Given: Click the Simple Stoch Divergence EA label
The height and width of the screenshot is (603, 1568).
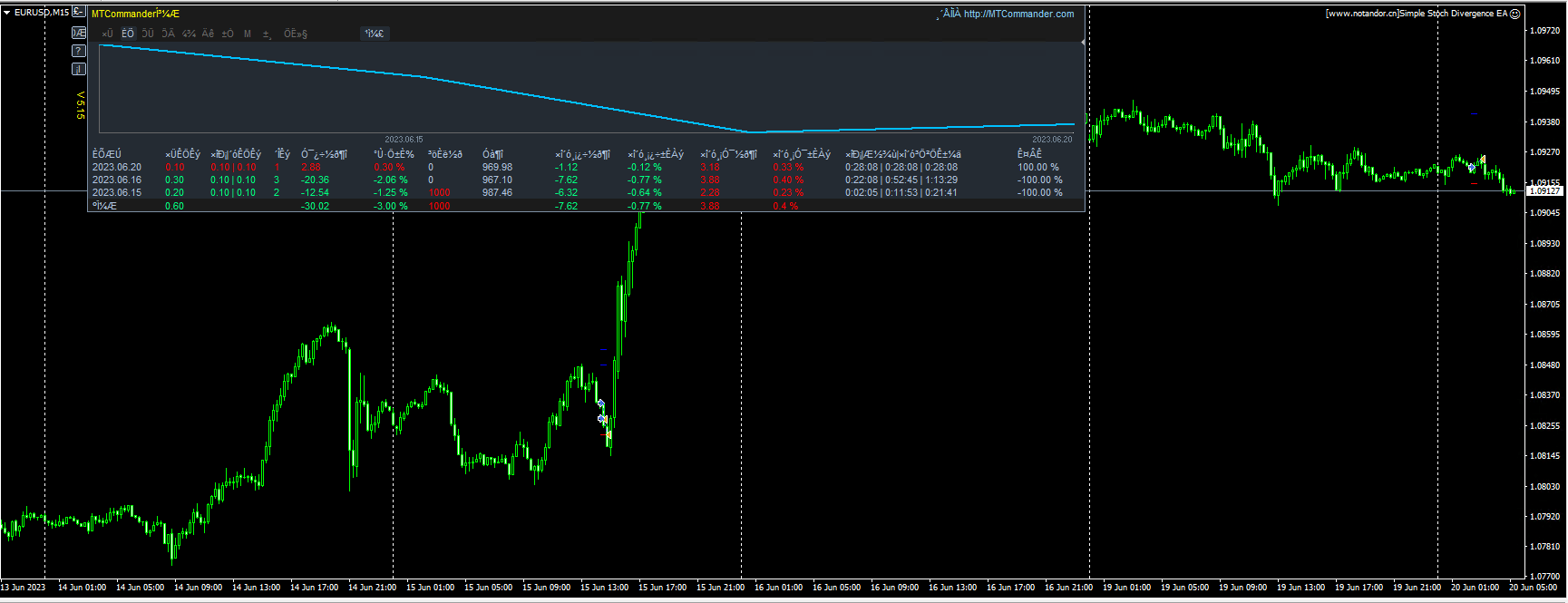Looking at the screenshot, I should click(x=1454, y=14).
